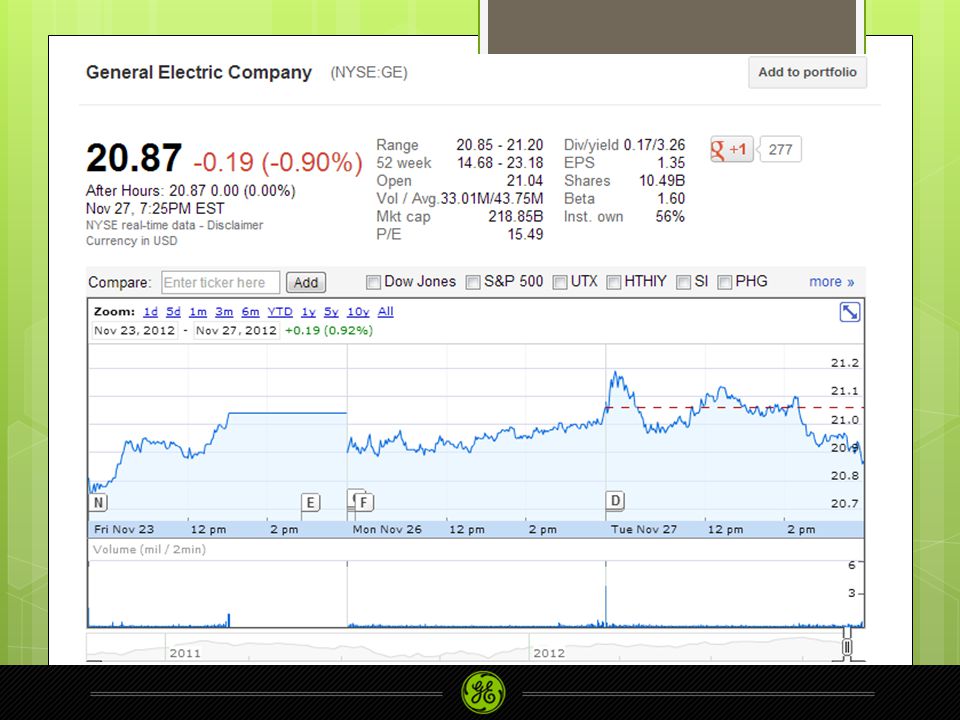
Task: Click the Mon Nov 26 axis label
Action: pos(387,529)
